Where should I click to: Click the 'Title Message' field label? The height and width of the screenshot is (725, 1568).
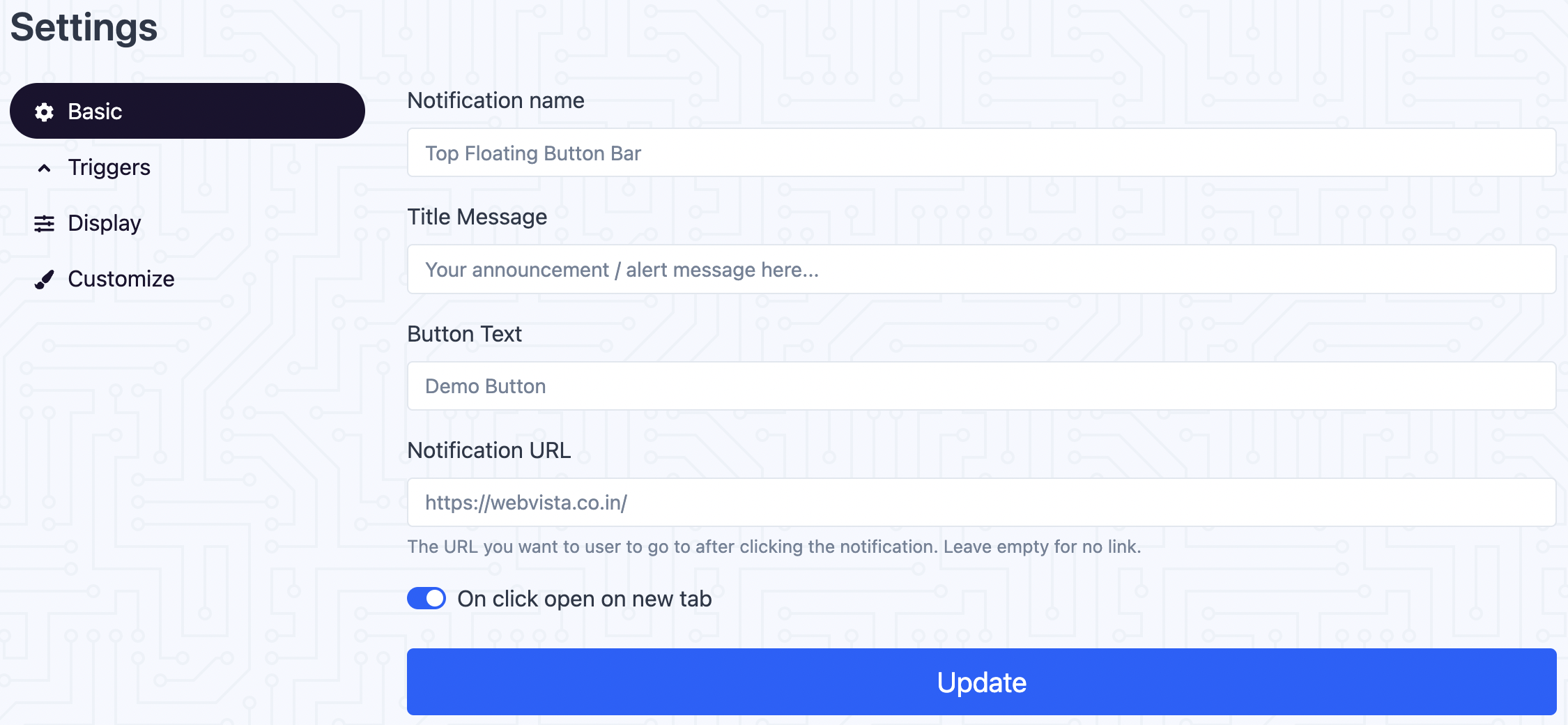[x=477, y=217]
